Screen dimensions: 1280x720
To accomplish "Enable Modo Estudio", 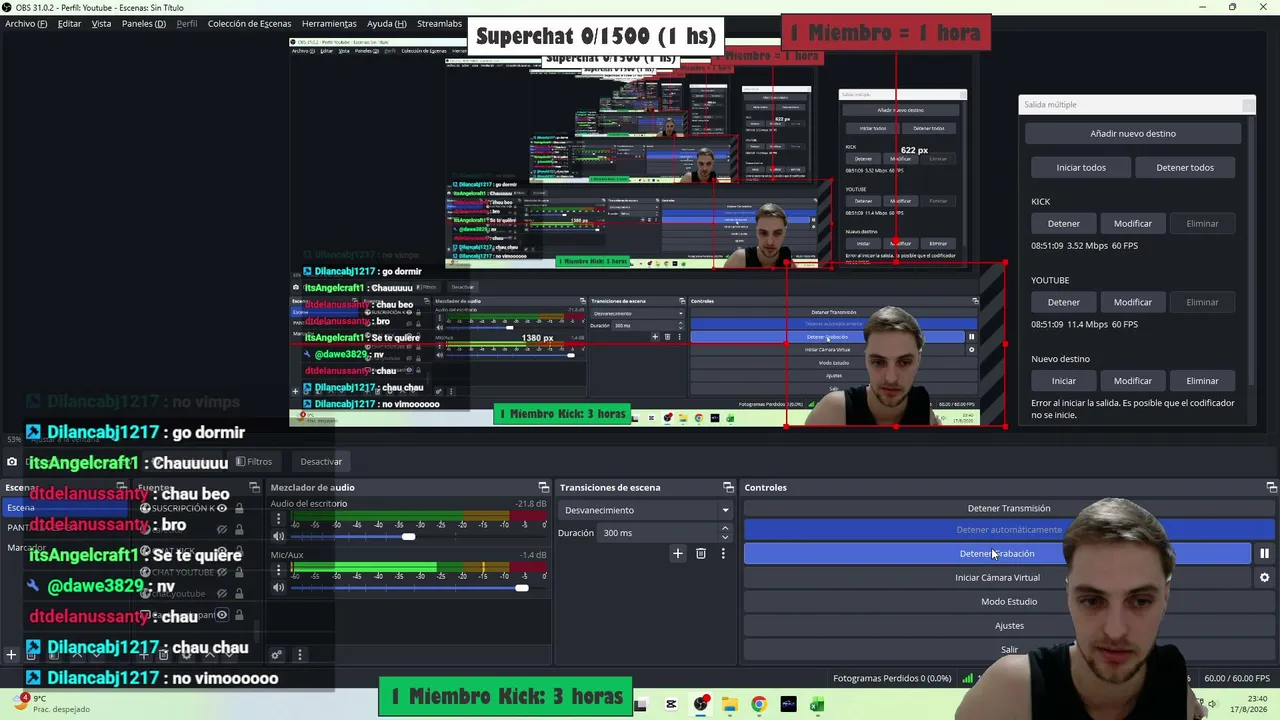I will (x=1009, y=601).
